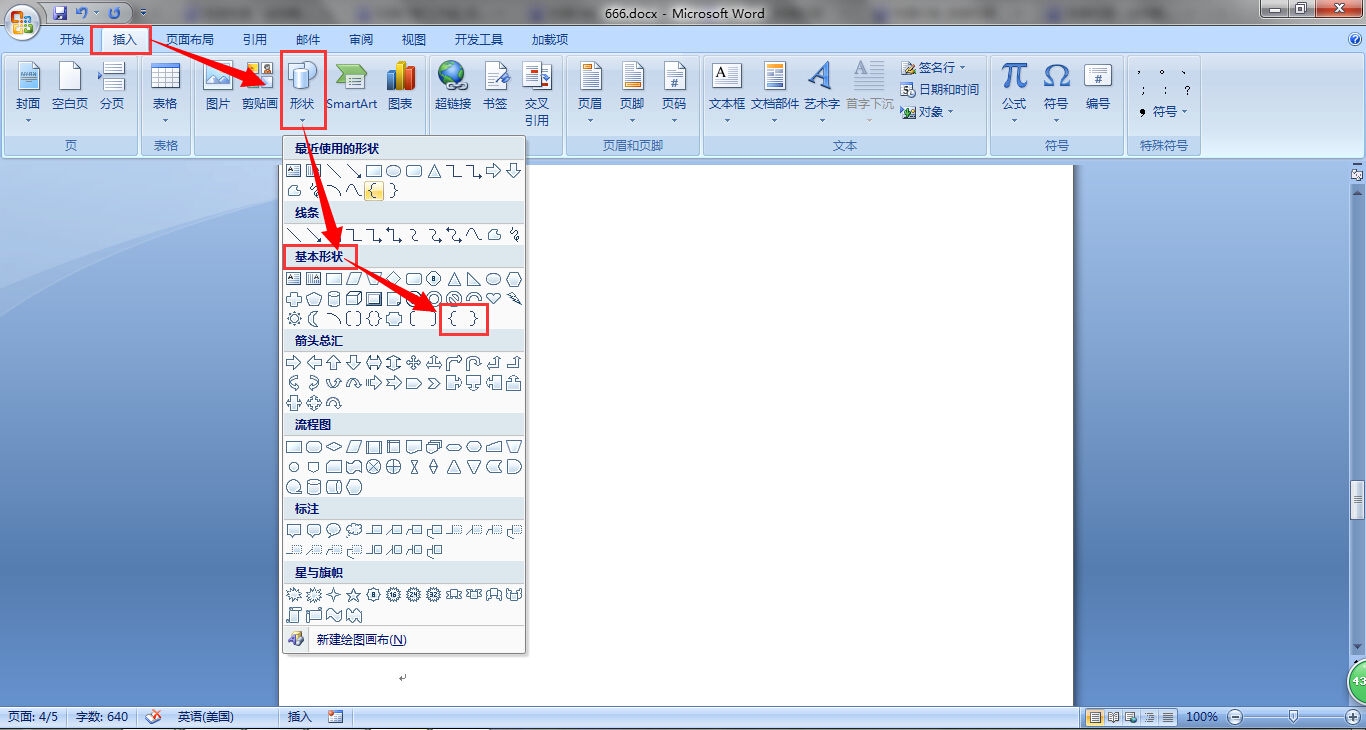
Task: Choose the quad arrow in block arrows
Action: 414,363
